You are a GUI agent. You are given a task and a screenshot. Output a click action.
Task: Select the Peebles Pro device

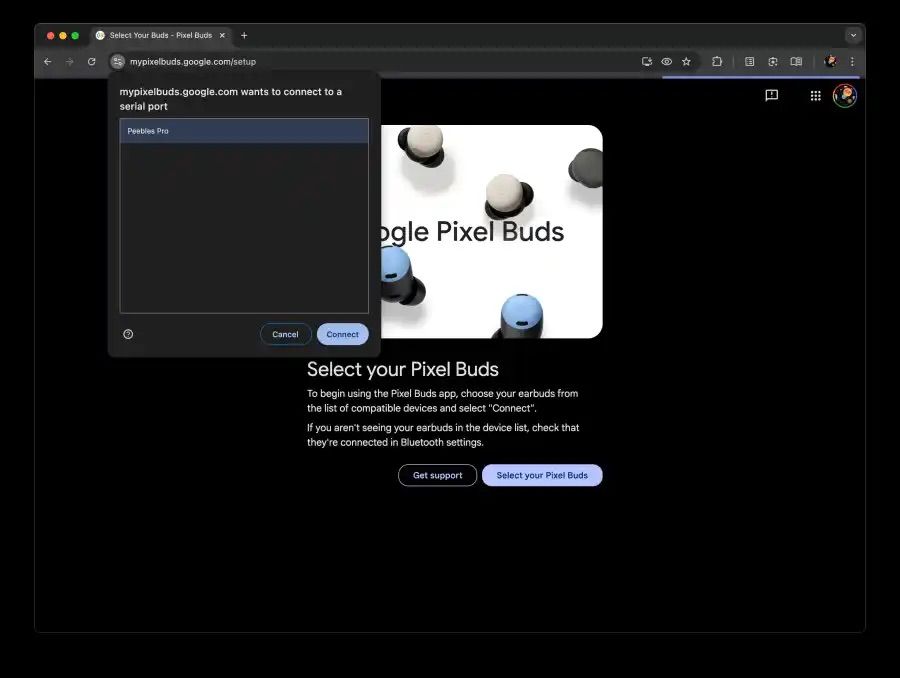coord(244,130)
